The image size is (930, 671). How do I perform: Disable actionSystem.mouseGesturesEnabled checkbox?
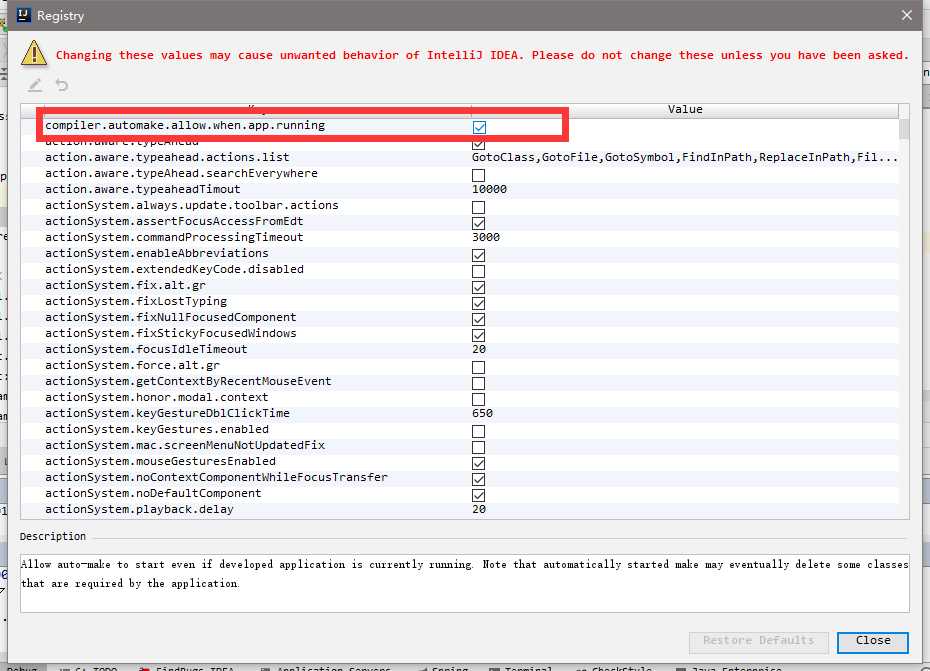click(478, 463)
